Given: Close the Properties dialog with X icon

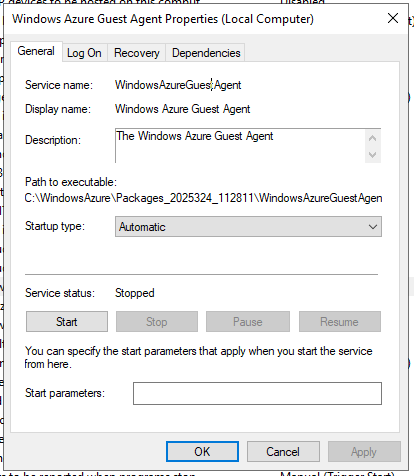Looking at the screenshot, I should point(393,18).
